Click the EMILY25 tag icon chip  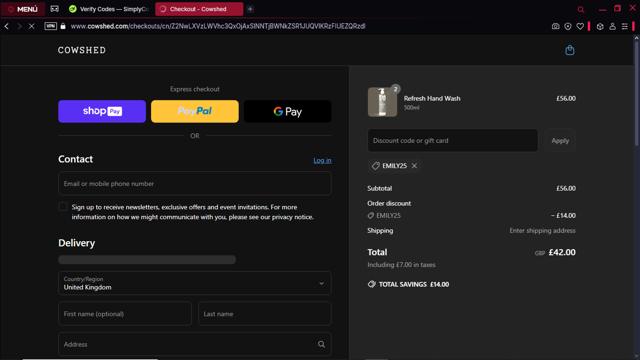coord(394,166)
